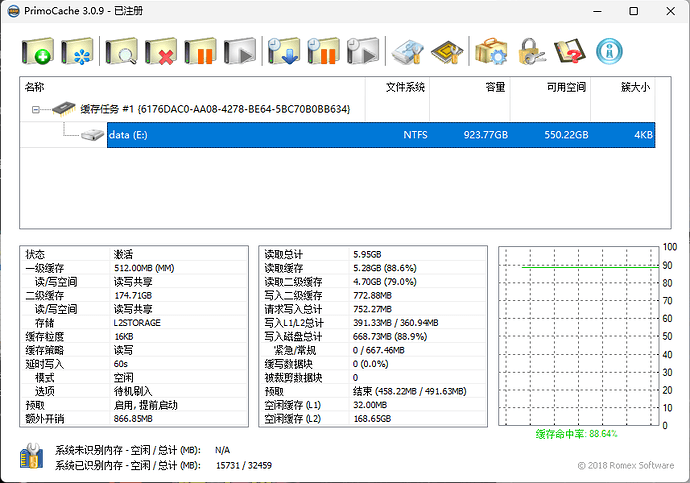690x483 pixels.
Task: Select cache task #1 {6176DAC0-...} row
Action: point(215,109)
